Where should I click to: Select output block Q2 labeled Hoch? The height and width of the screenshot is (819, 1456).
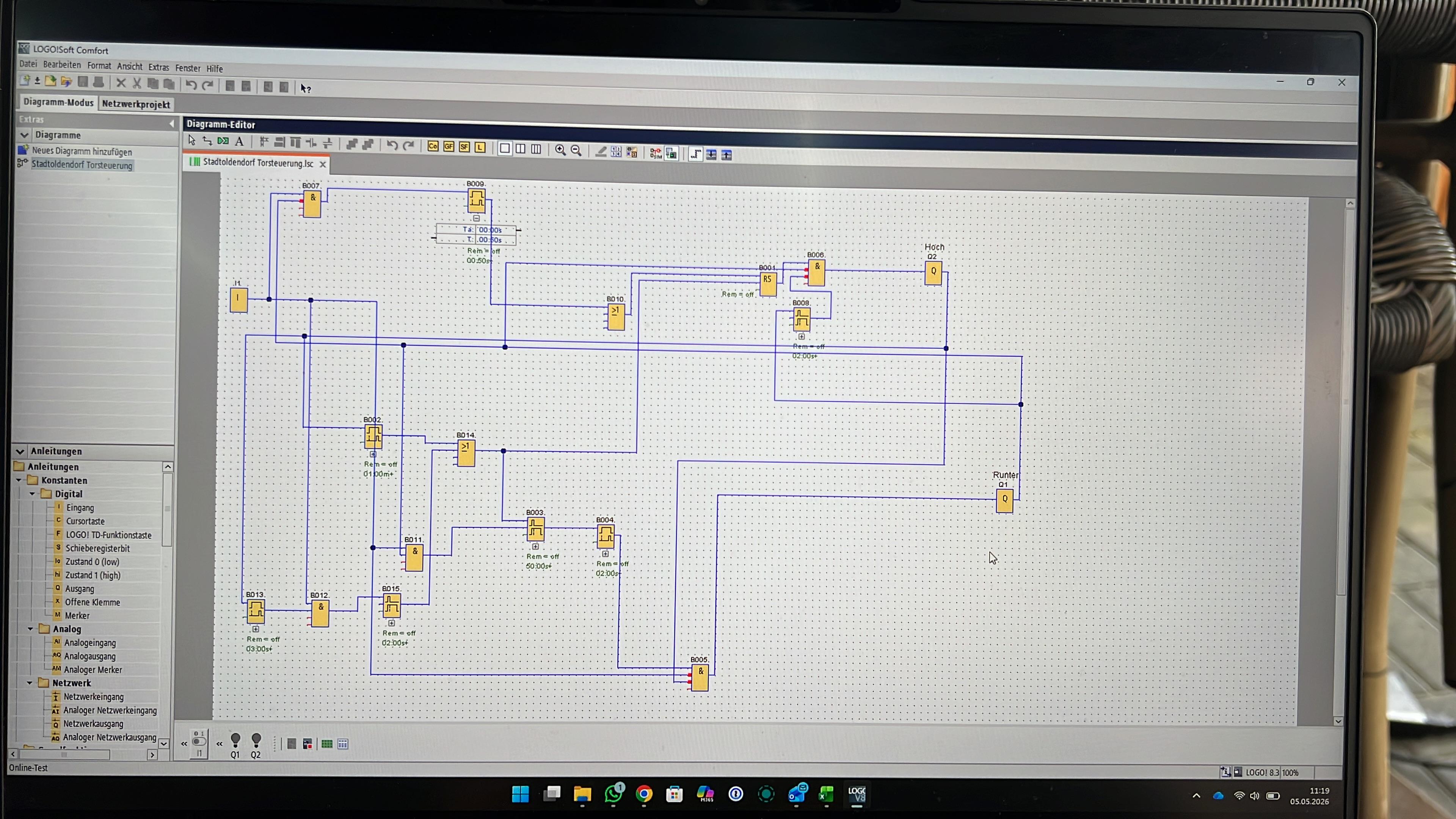point(933,273)
